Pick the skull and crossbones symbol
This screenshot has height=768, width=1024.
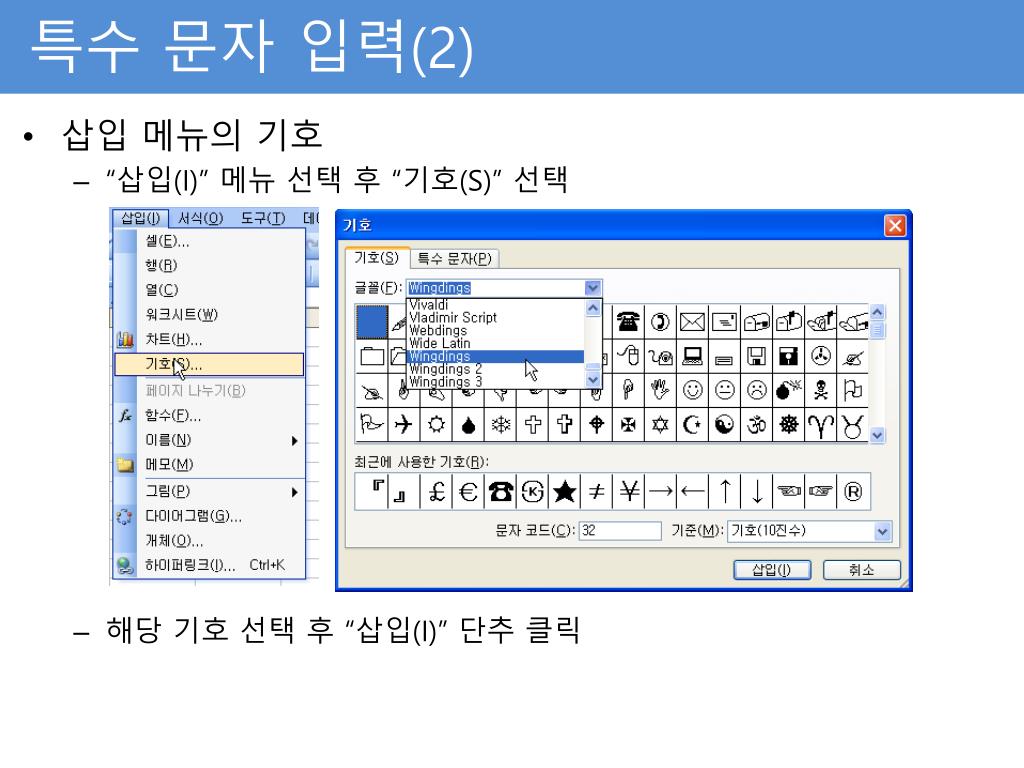click(820, 391)
